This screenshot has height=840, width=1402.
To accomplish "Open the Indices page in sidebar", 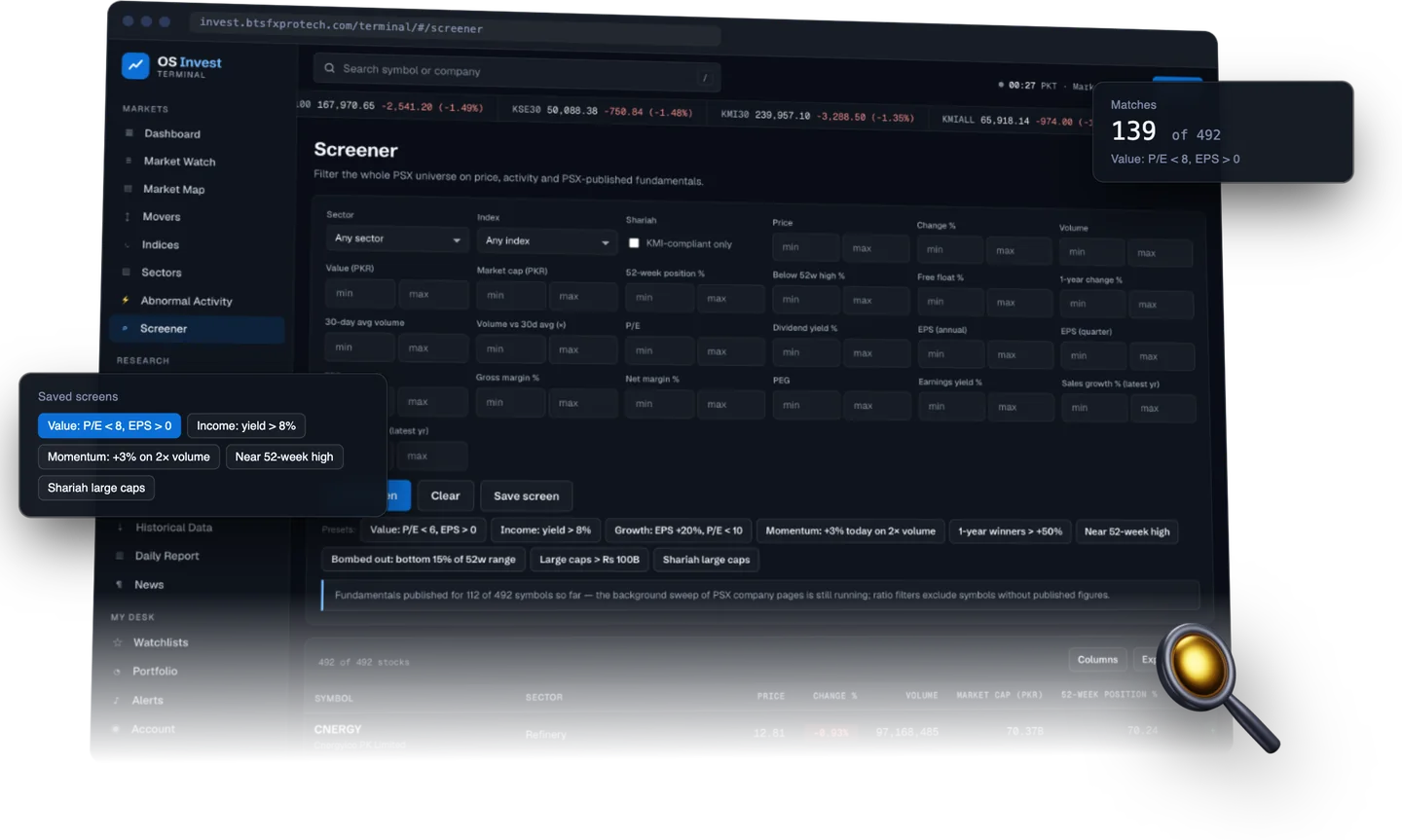I will click(160, 245).
